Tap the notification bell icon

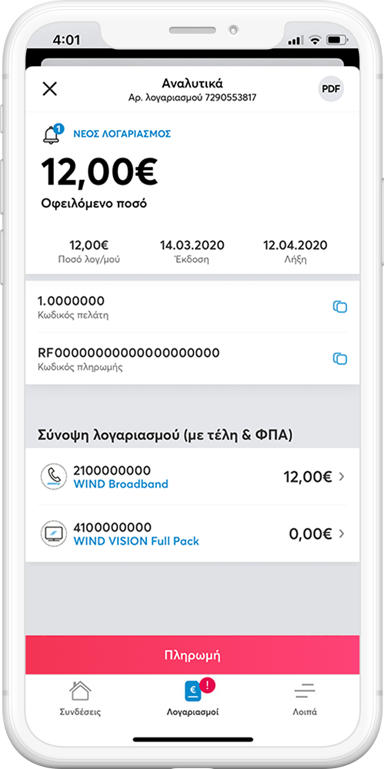[52, 134]
